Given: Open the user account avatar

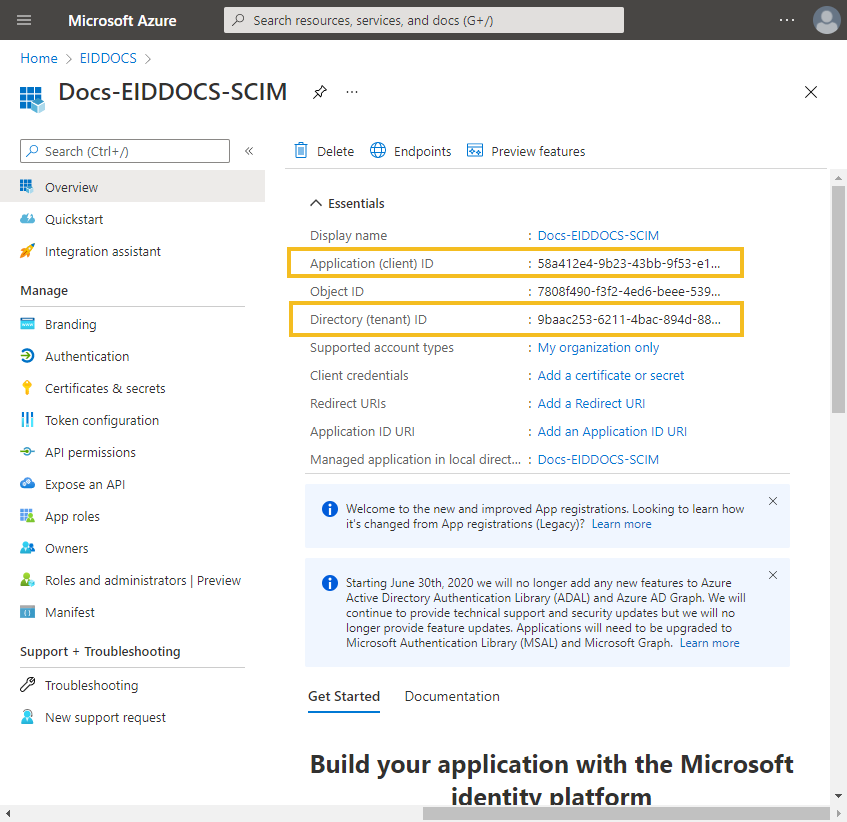Looking at the screenshot, I should (x=826, y=20).
